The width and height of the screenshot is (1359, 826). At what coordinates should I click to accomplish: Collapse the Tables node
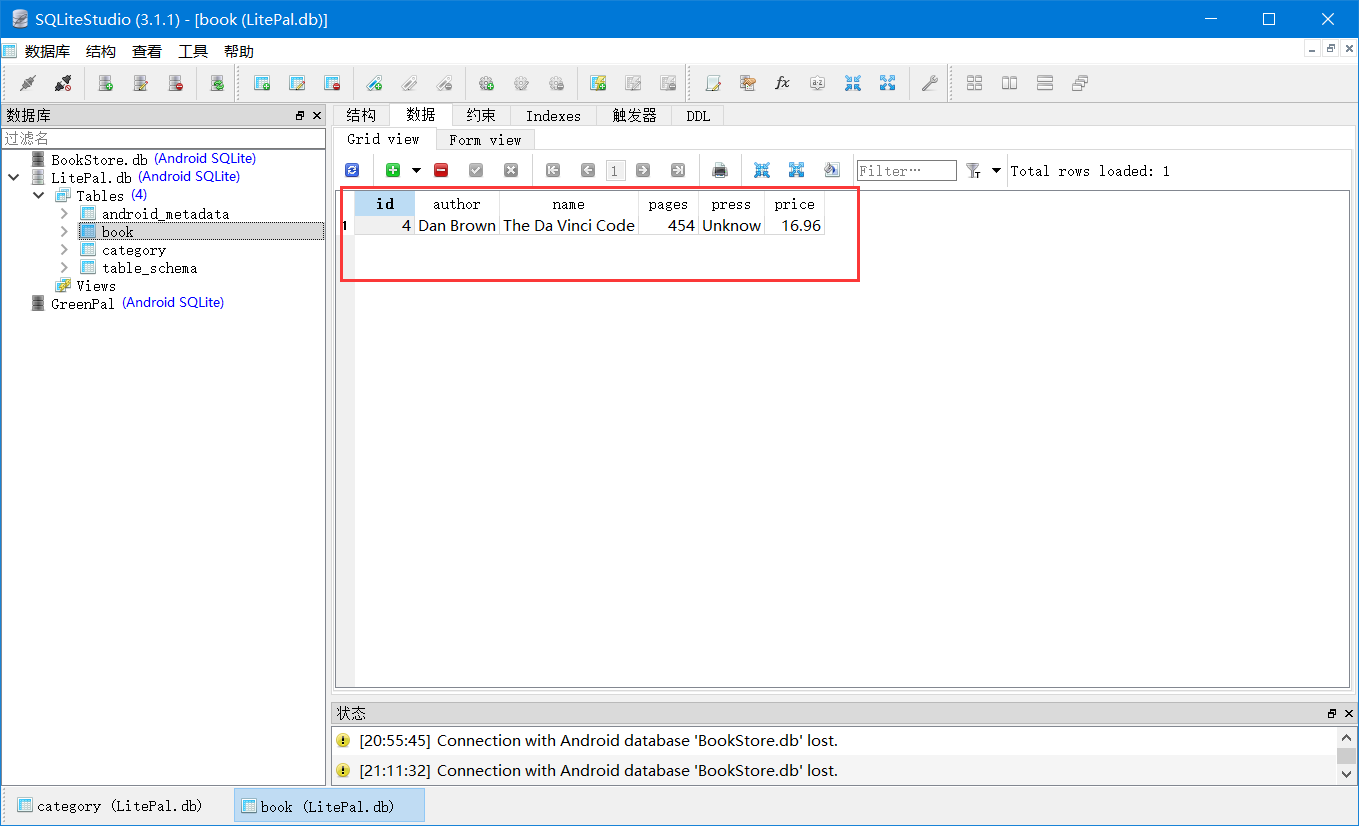click(x=39, y=196)
